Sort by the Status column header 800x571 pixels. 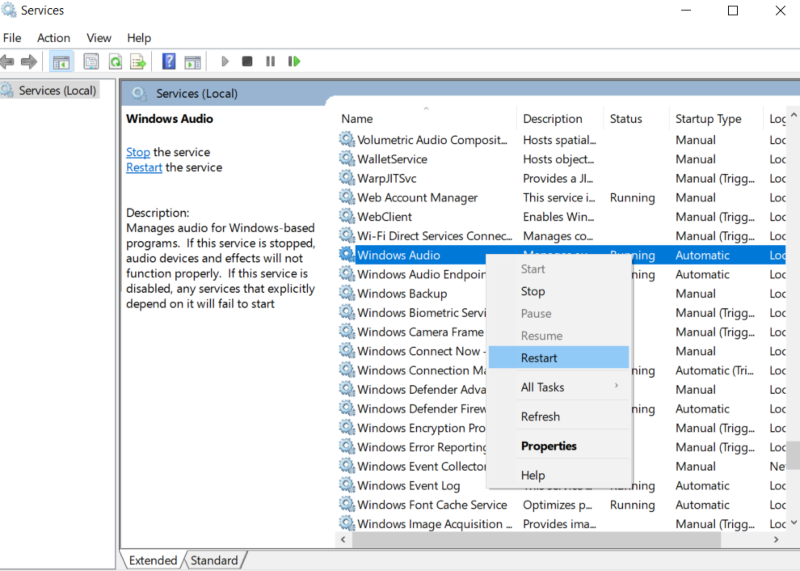pyautogui.click(x=636, y=118)
